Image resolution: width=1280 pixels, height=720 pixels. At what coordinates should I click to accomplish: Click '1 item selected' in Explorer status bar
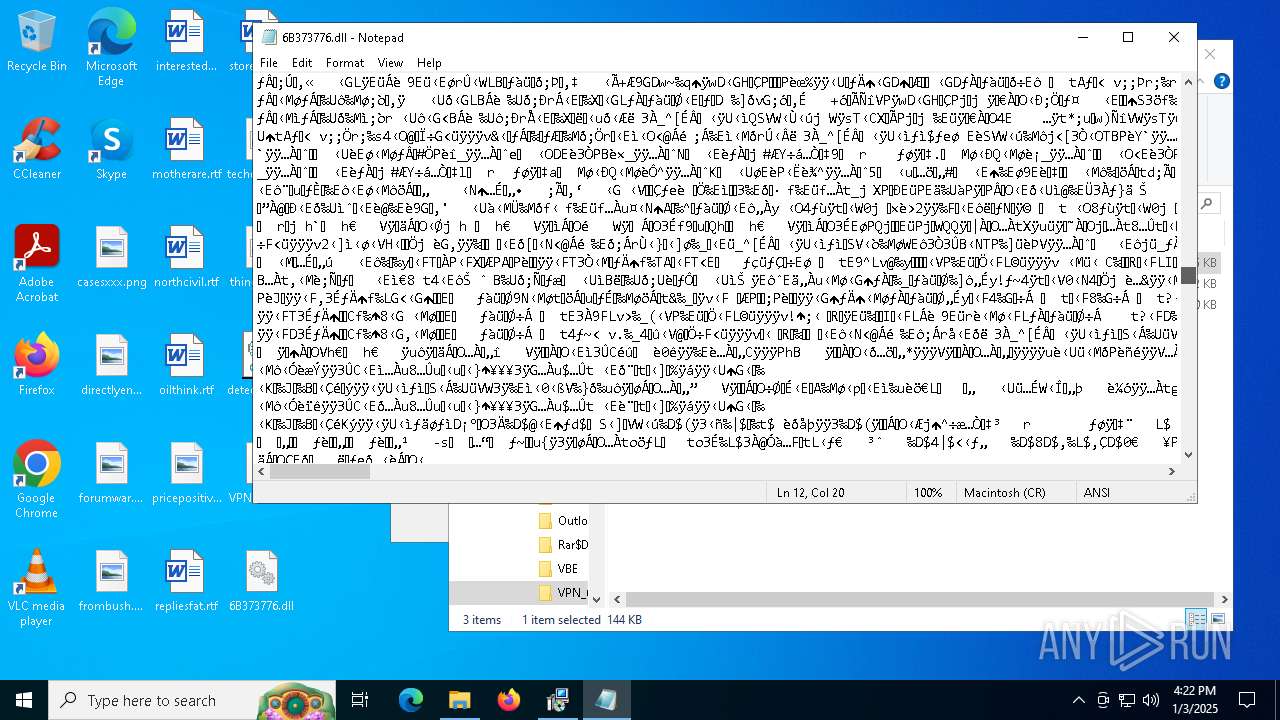(561, 619)
